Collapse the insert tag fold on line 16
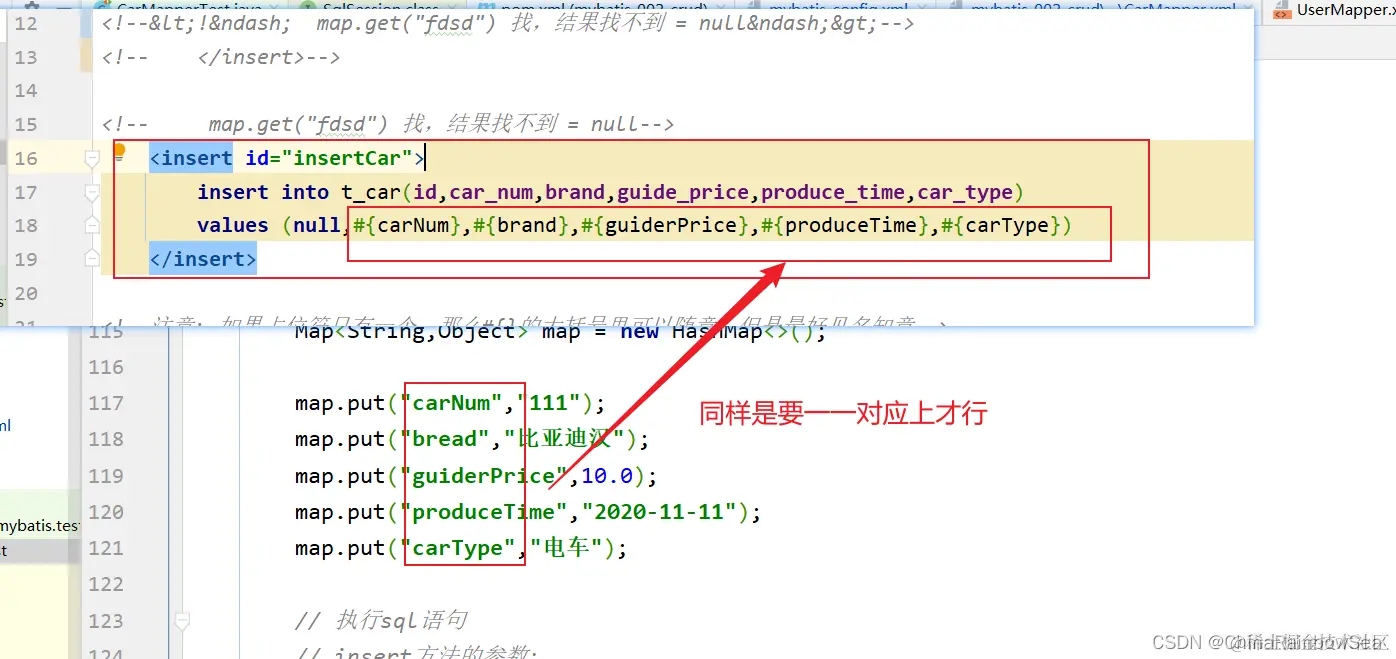The image size is (1396, 659). [92, 158]
